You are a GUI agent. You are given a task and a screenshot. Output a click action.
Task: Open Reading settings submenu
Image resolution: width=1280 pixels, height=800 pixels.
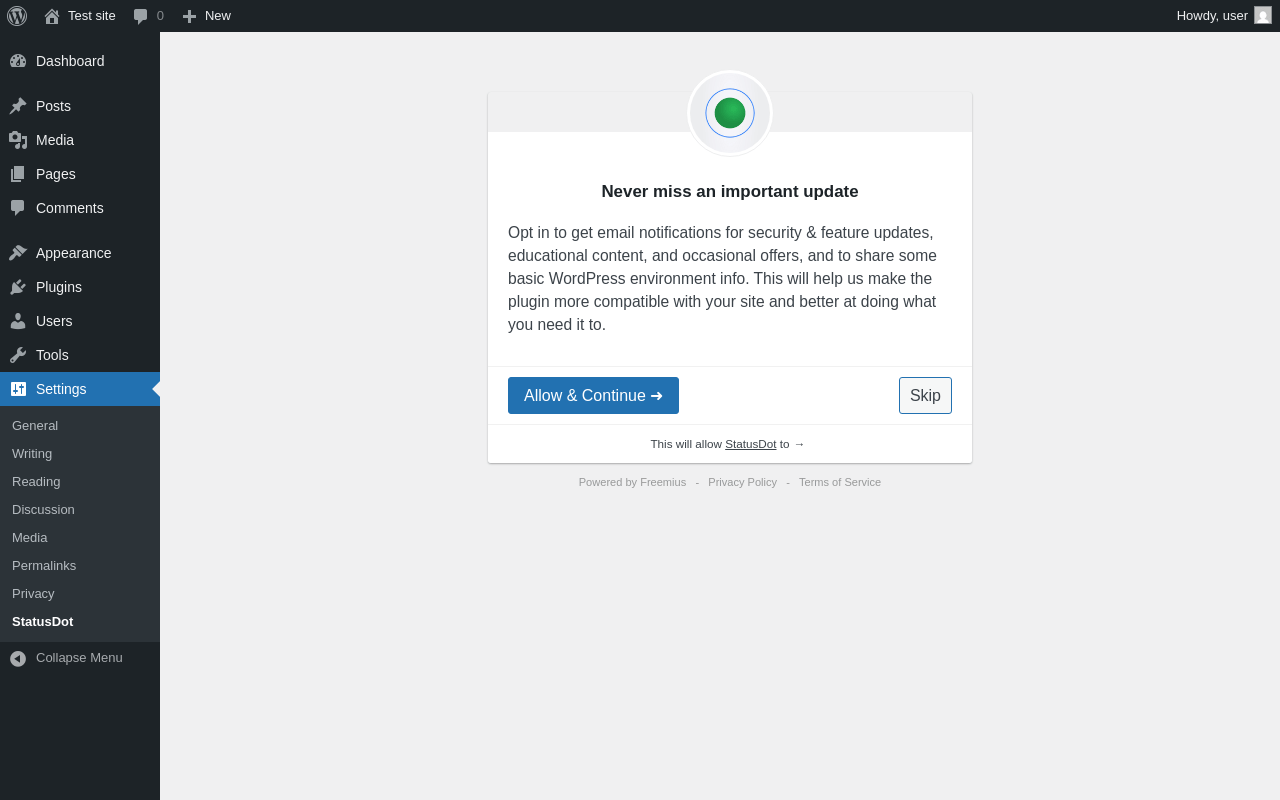pos(36,481)
